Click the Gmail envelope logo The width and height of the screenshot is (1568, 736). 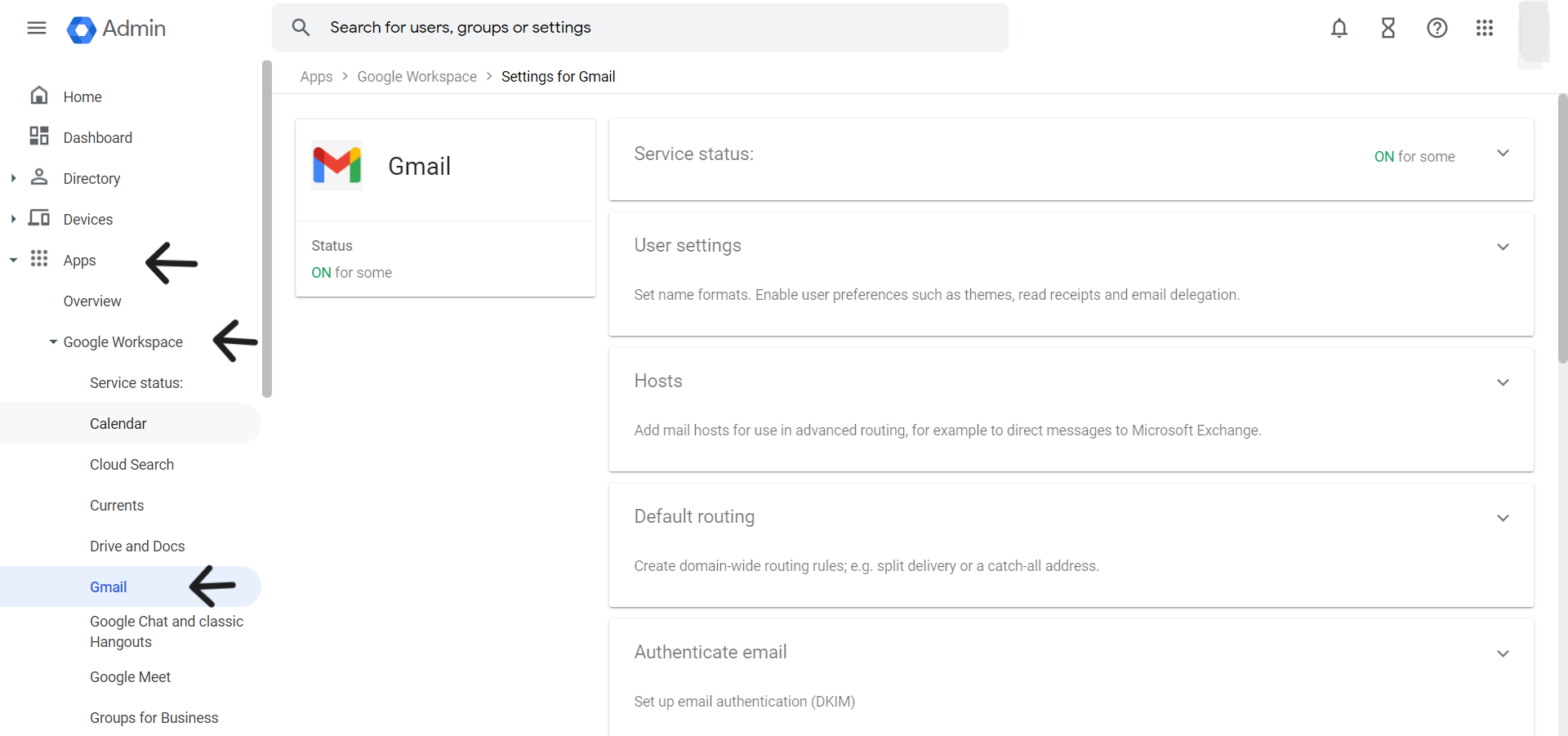[337, 166]
